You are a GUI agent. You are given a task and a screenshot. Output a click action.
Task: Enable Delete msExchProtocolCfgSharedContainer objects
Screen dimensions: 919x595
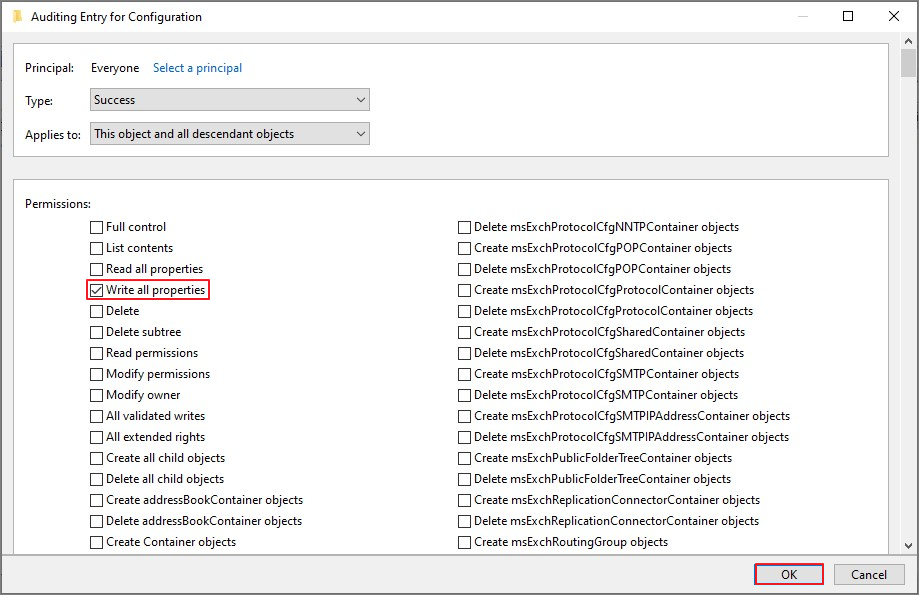[465, 353]
